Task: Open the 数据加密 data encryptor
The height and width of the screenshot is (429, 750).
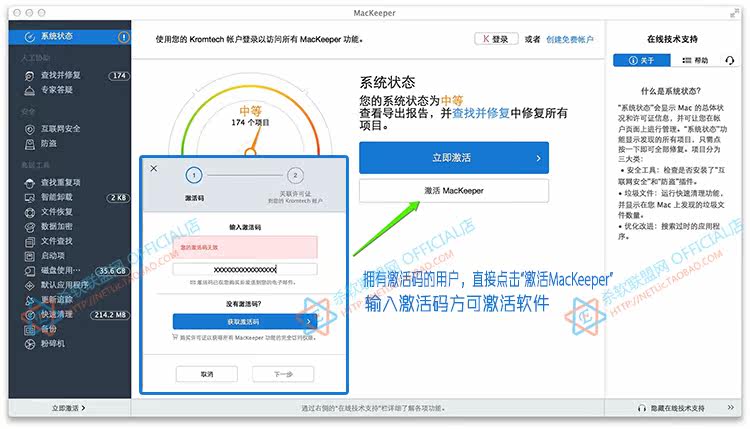Action: (69, 227)
